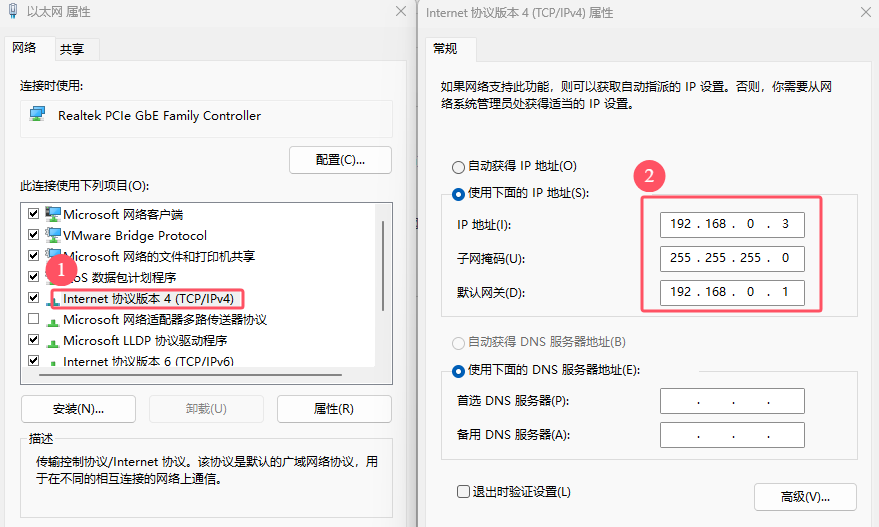The width and height of the screenshot is (879, 527).
Task: Check 退出时验证设置 option
Action: pyautogui.click(x=463, y=491)
